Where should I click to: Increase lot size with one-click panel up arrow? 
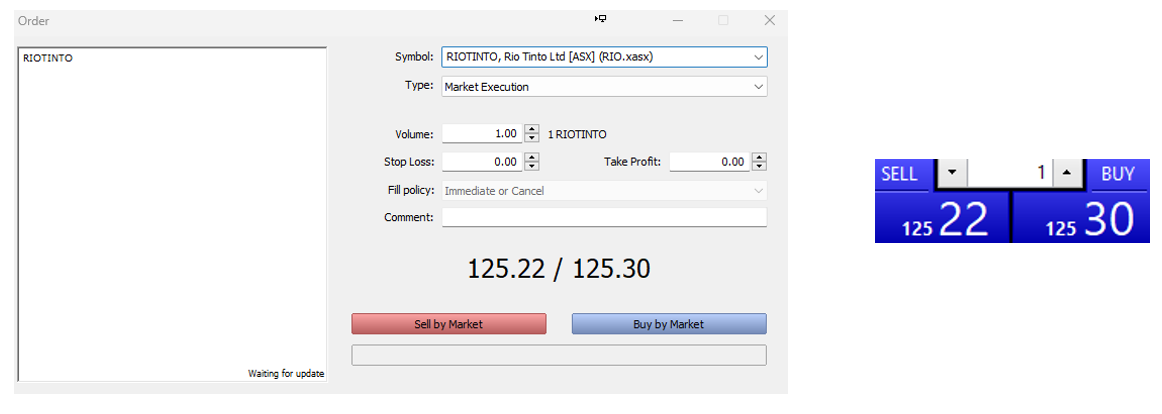(x=1067, y=174)
